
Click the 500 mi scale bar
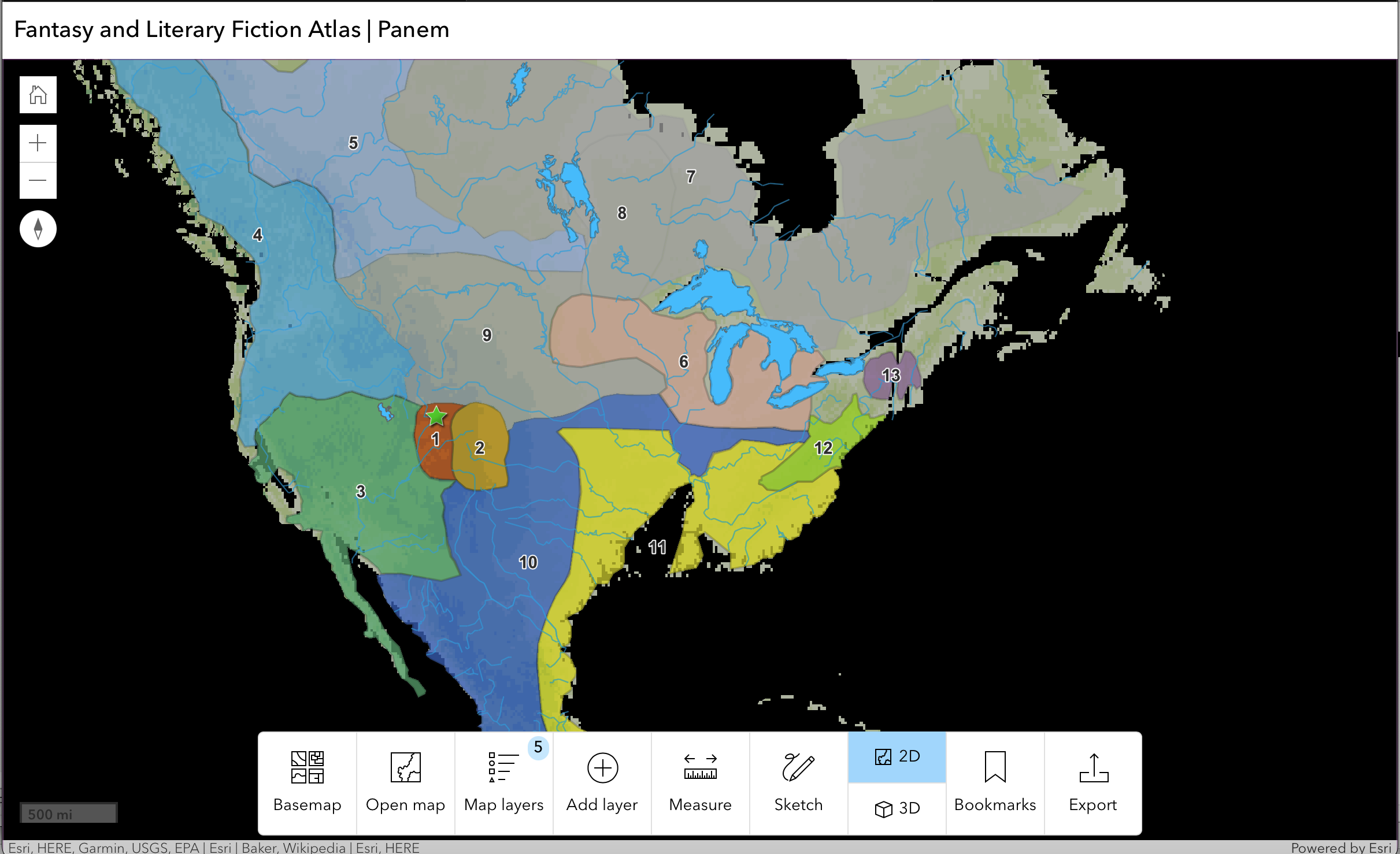[68, 813]
